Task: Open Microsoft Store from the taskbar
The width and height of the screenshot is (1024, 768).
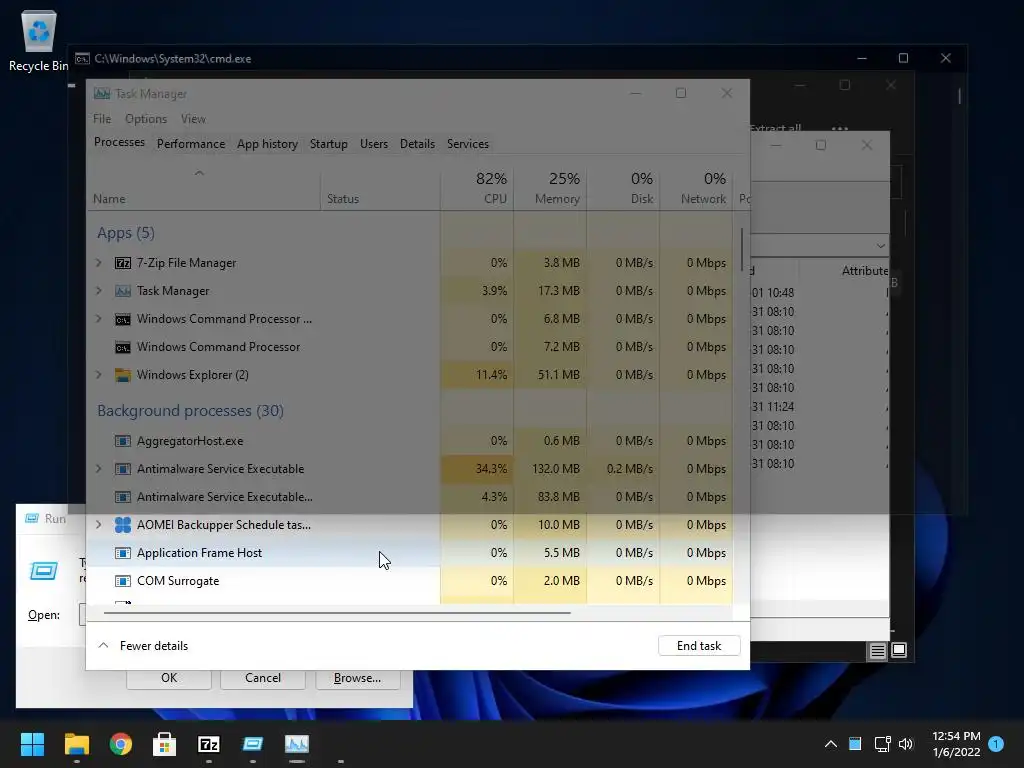Action: pos(165,744)
